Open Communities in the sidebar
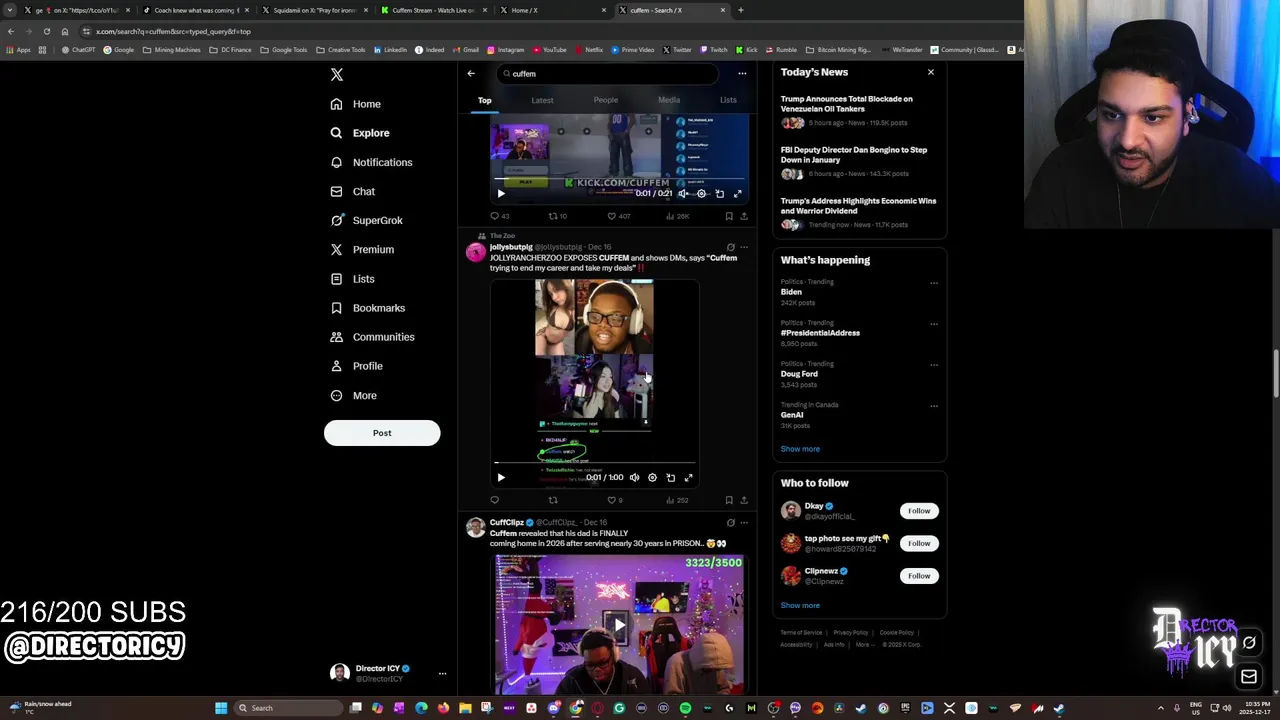This screenshot has height=720, width=1280. (372, 337)
